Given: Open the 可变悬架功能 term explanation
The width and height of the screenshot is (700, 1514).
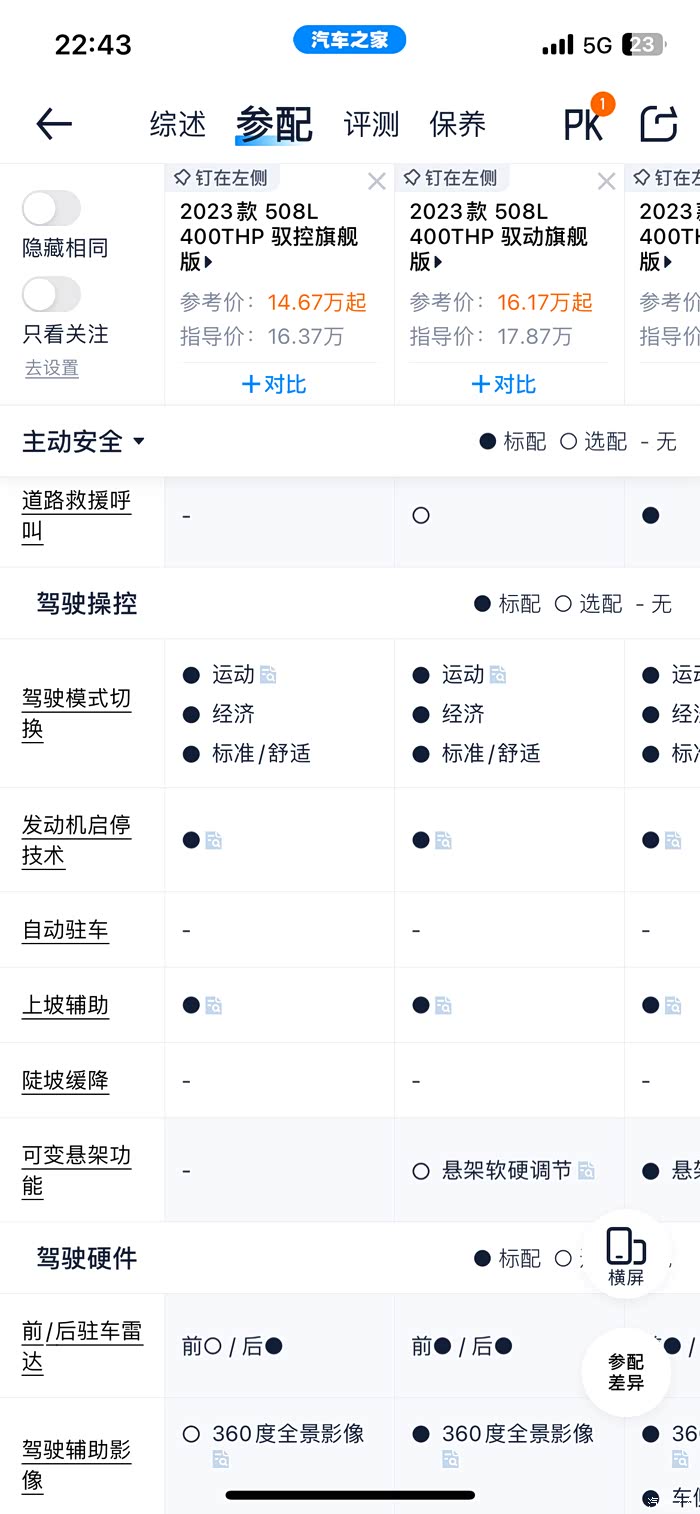Looking at the screenshot, I should 77,1170.
